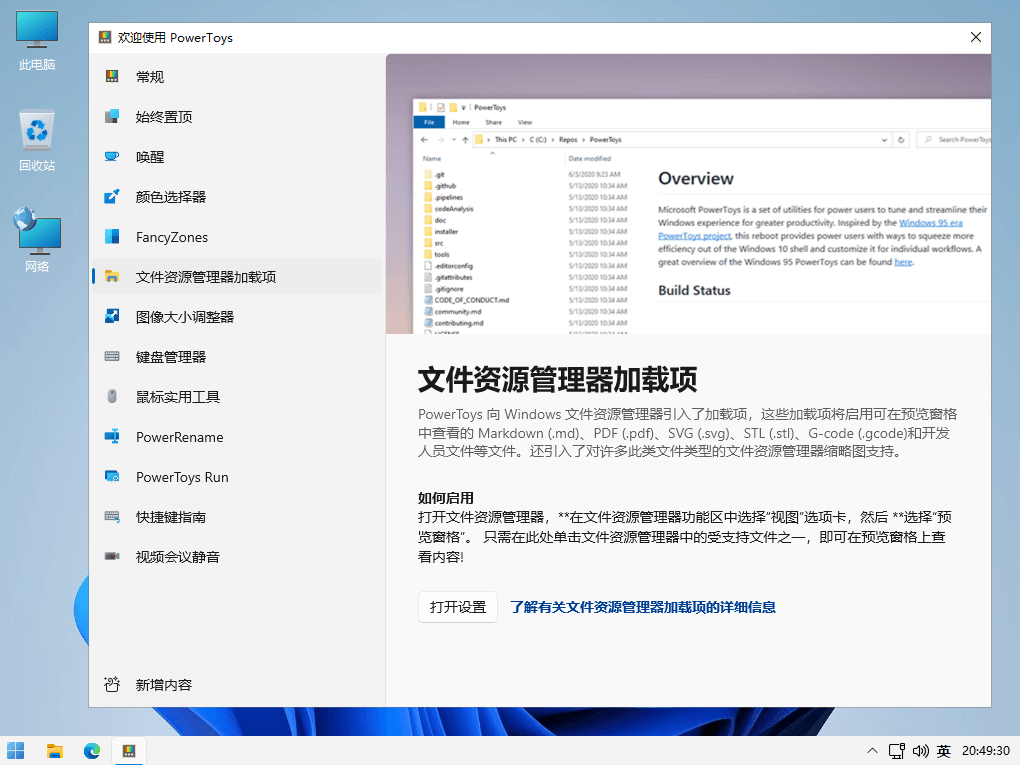Go to the 常规 page
Screen dimensions: 1020x765
coord(237,77)
